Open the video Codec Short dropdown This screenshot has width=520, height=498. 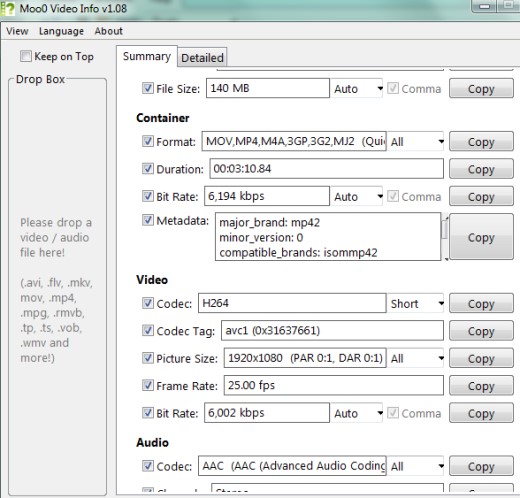click(415, 304)
